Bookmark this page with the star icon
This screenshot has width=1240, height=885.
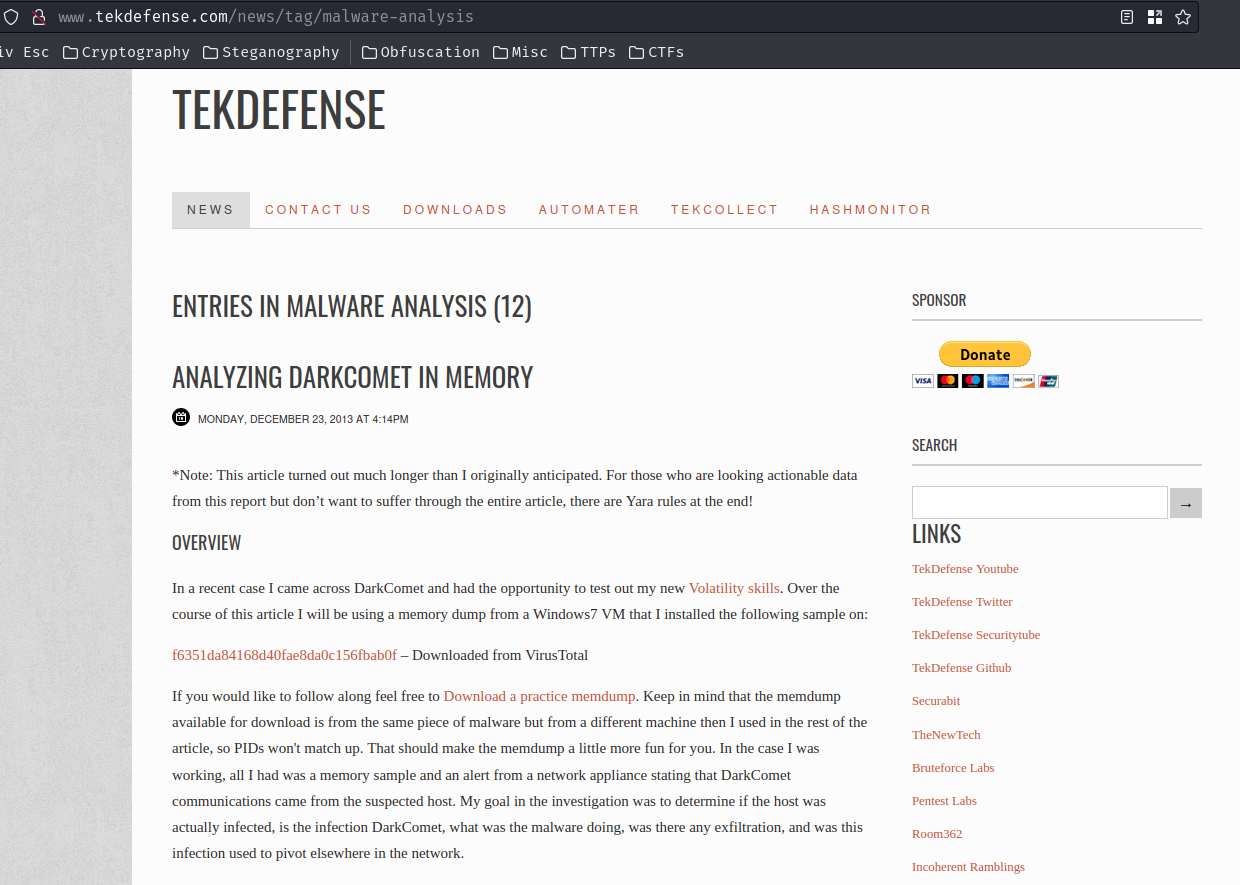1183,17
